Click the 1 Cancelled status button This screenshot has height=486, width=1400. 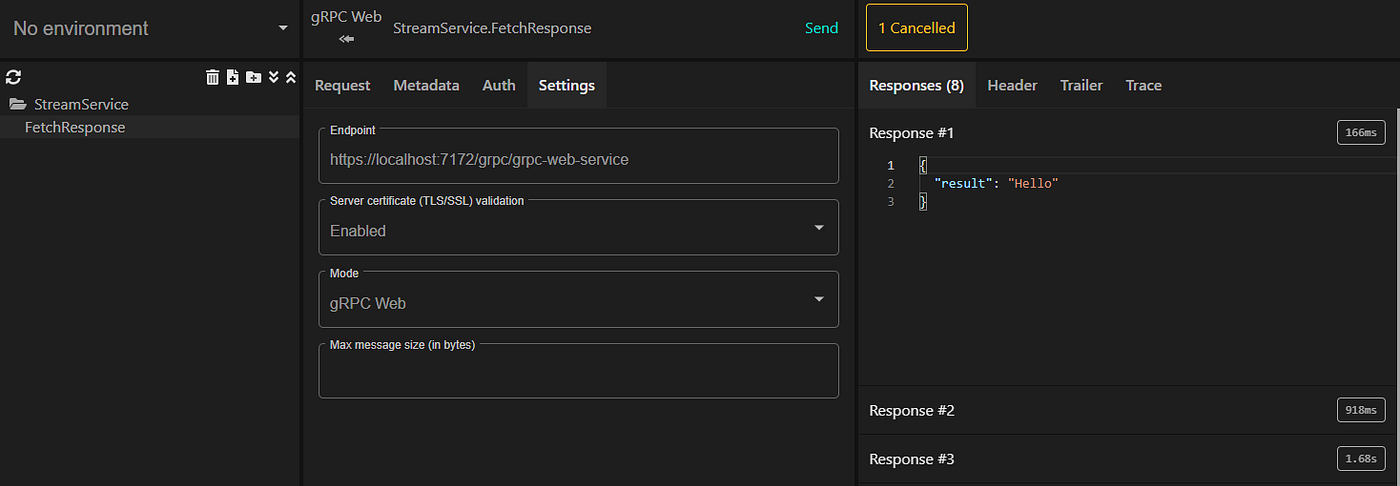click(916, 28)
